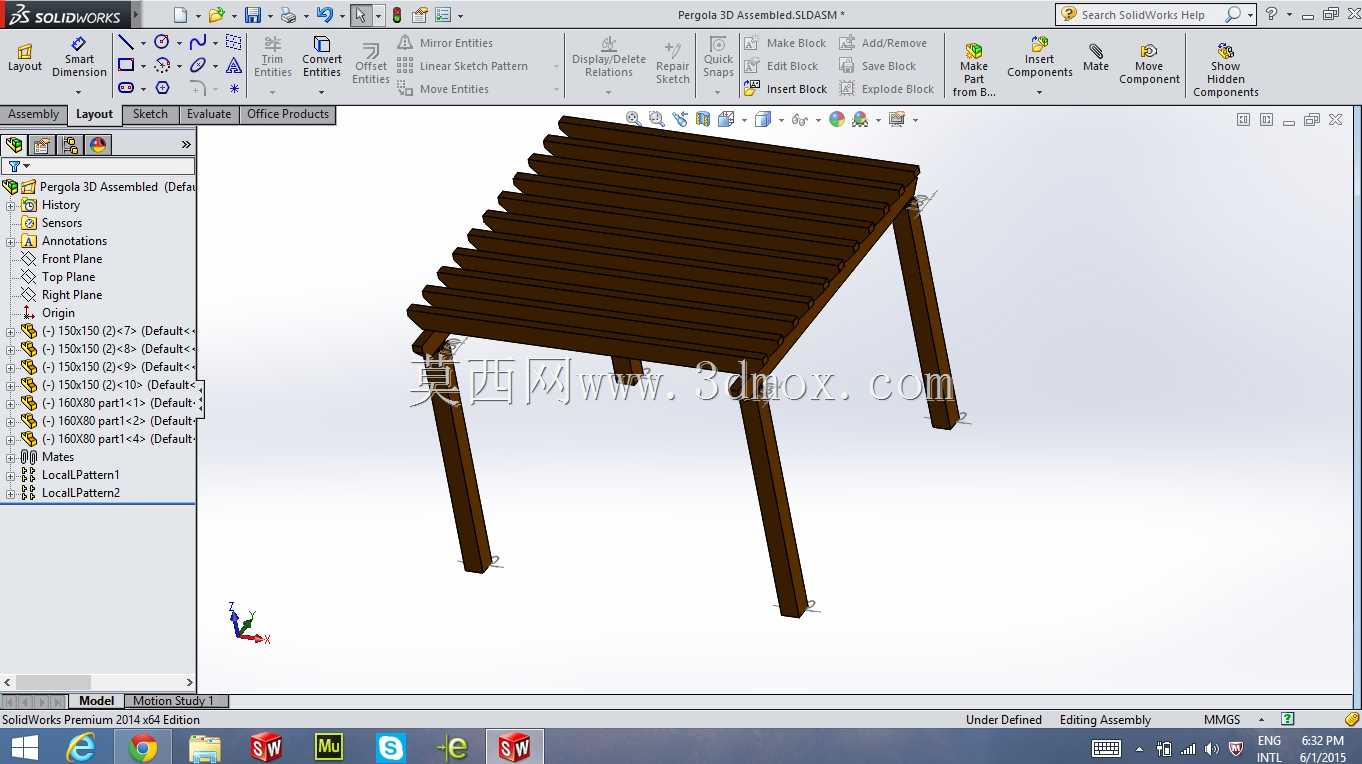
Task: Select the Corner Rectangle tool
Action: coord(126,65)
